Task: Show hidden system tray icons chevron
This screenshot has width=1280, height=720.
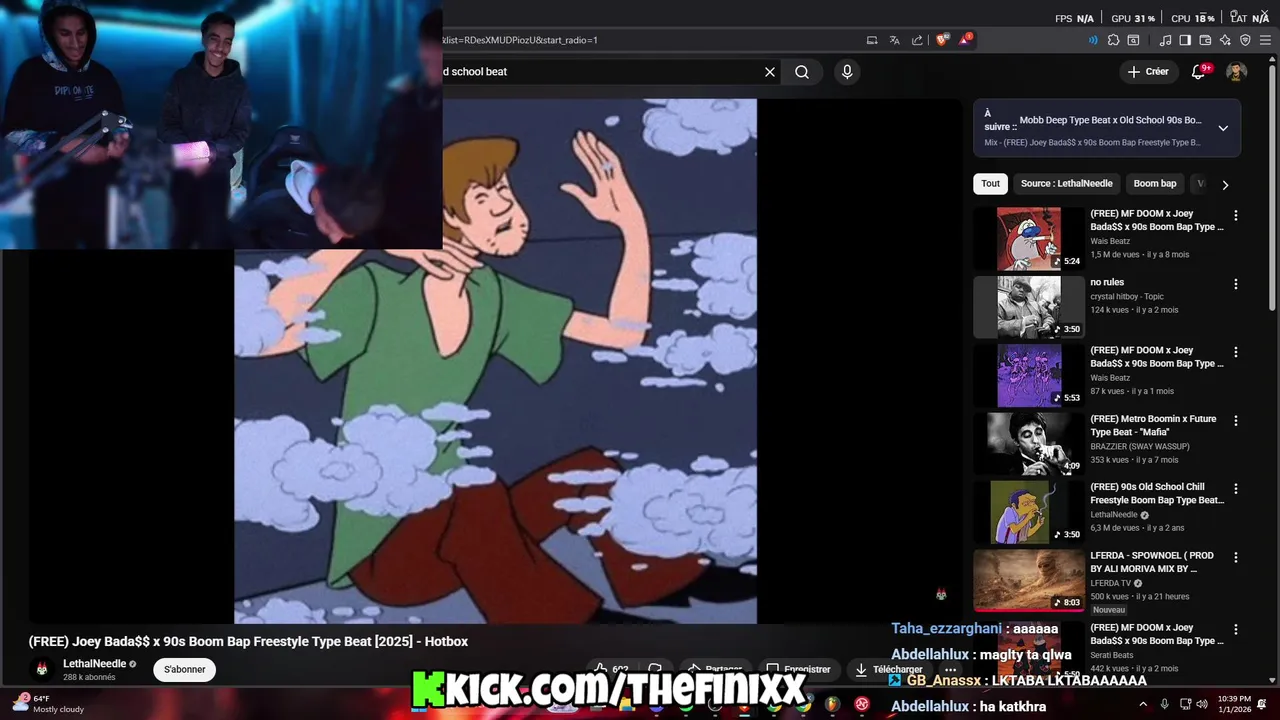Action: tap(1143, 704)
